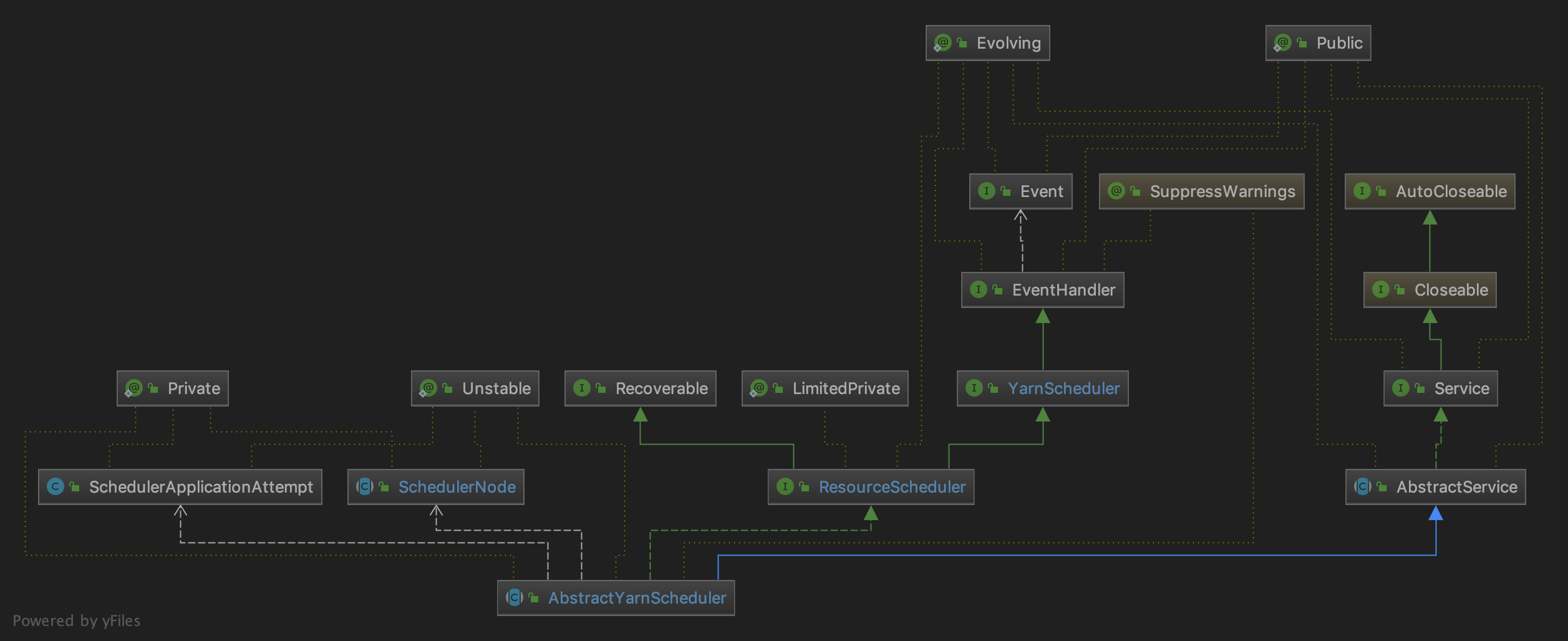Screen dimensions: 1568x641
Task: Click the annotation icon on the Evolving node
Action: (942, 43)
